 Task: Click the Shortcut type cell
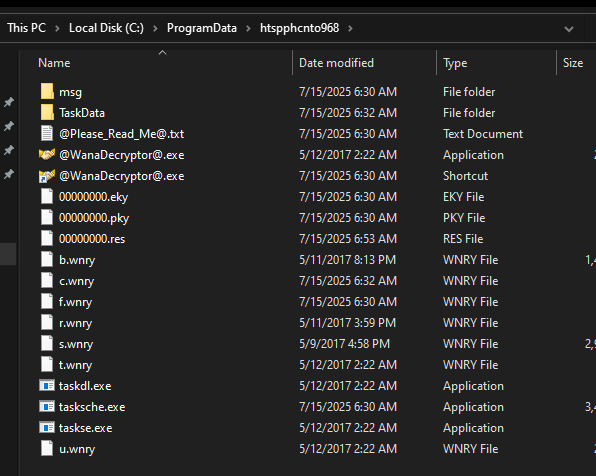[x=465, y=176]
